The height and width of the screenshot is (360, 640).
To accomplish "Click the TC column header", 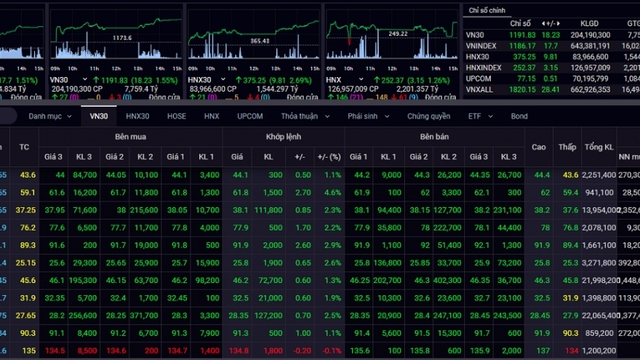I will (x=24, y=147).
